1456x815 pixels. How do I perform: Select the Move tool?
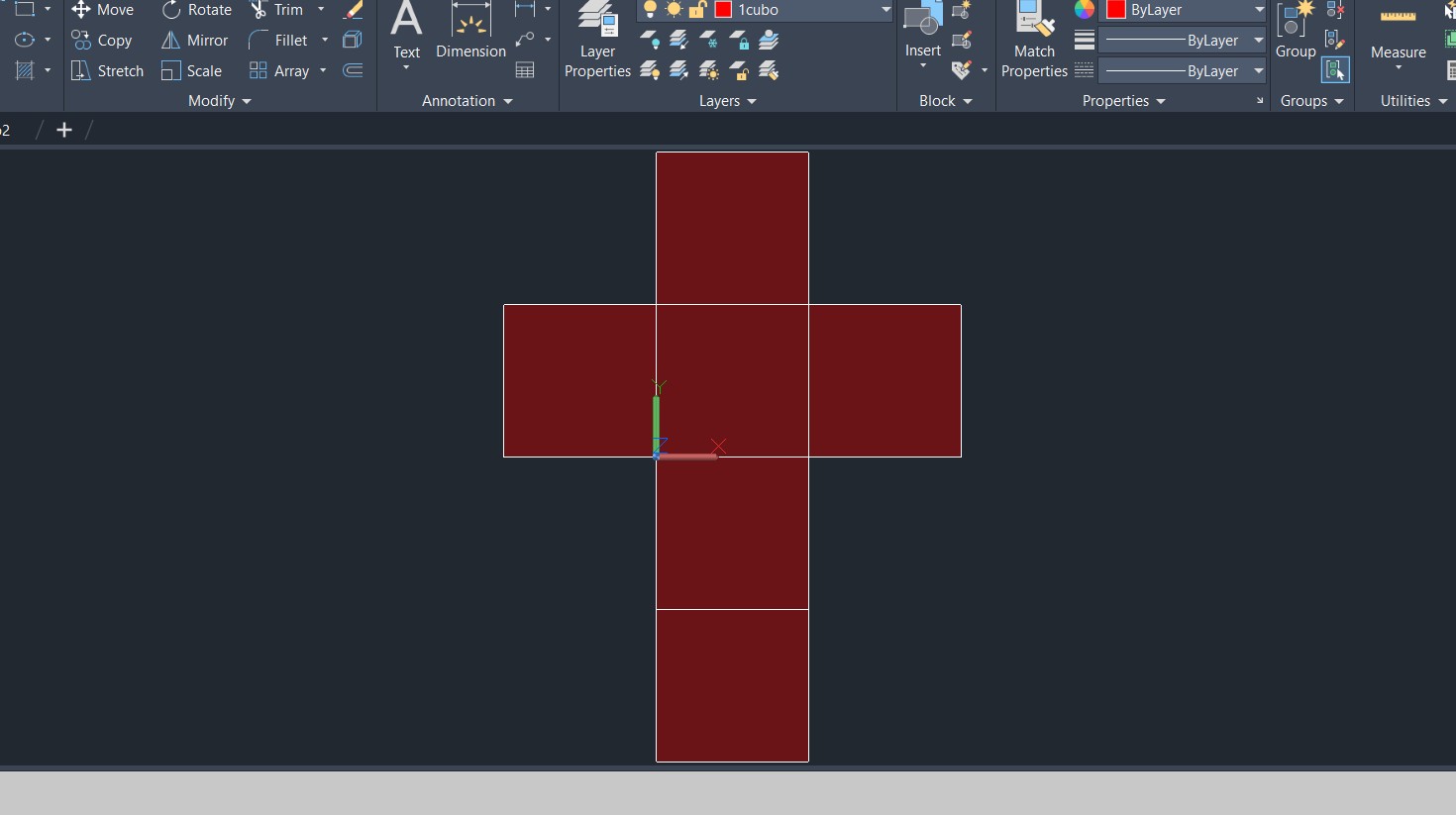click(102, 10)
